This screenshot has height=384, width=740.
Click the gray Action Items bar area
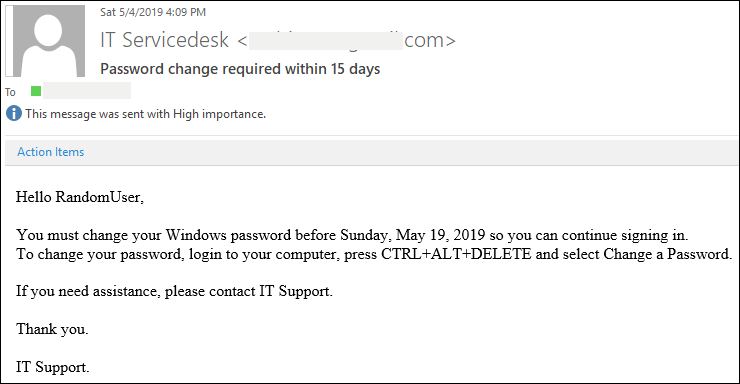(371, 152)
